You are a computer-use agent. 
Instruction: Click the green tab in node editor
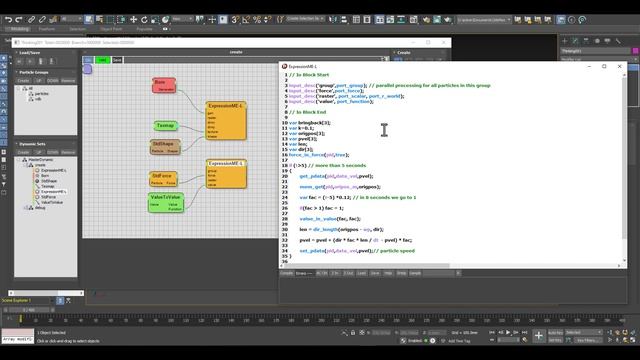tap(103, 60)
